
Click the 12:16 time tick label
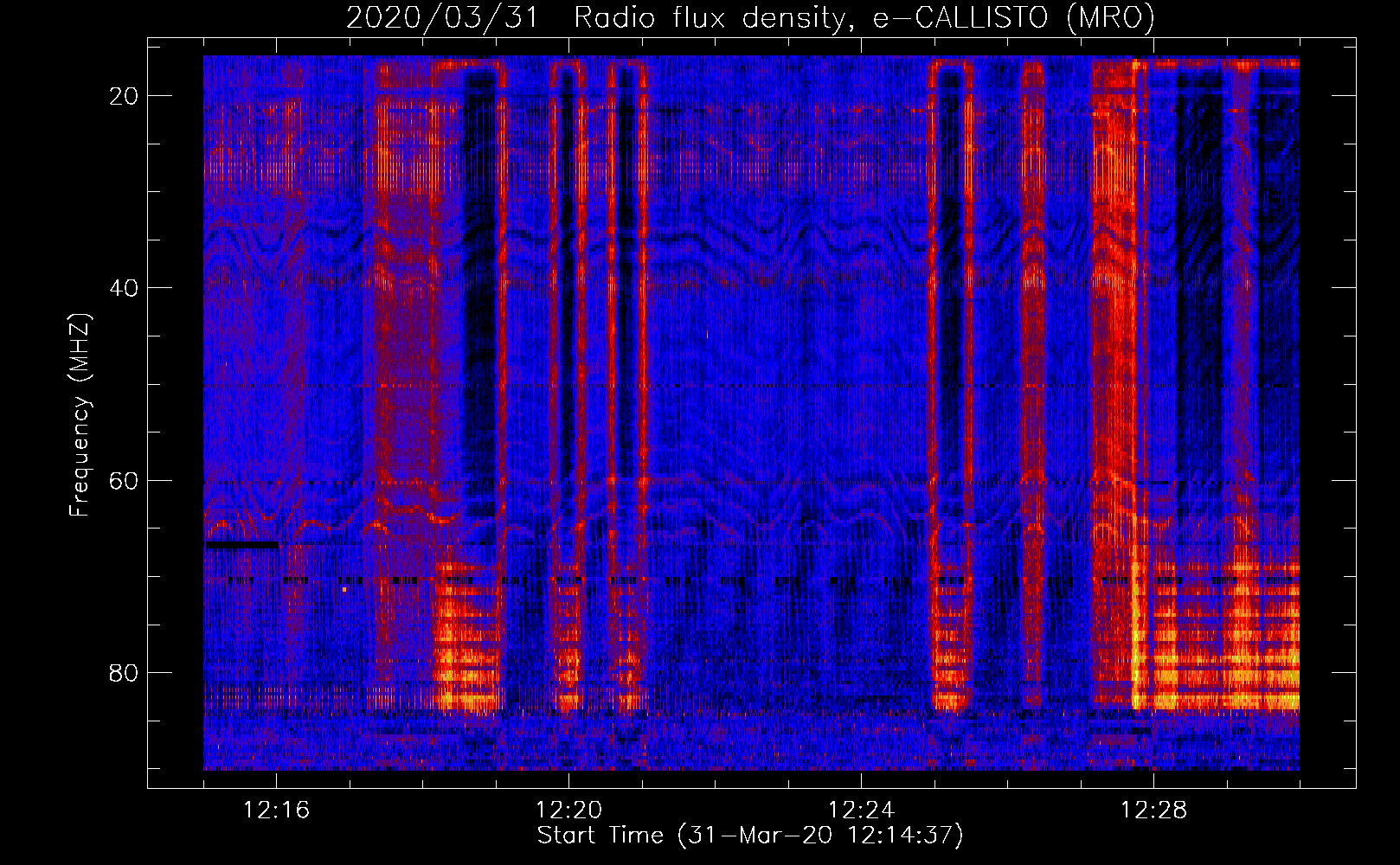pyautogui.click(x=276, y=811)
